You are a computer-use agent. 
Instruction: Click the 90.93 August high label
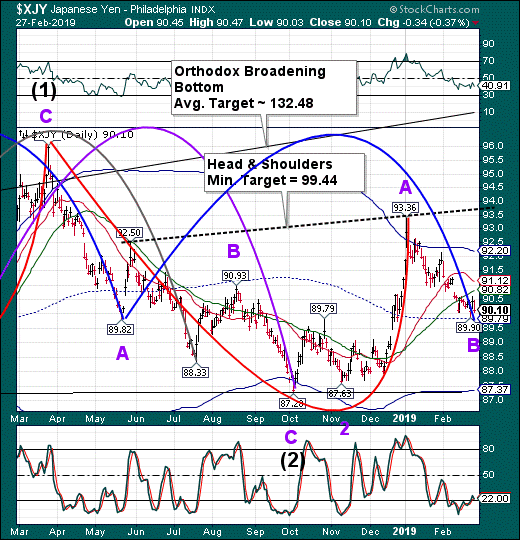pyautogui.click(x=235, y=276)
